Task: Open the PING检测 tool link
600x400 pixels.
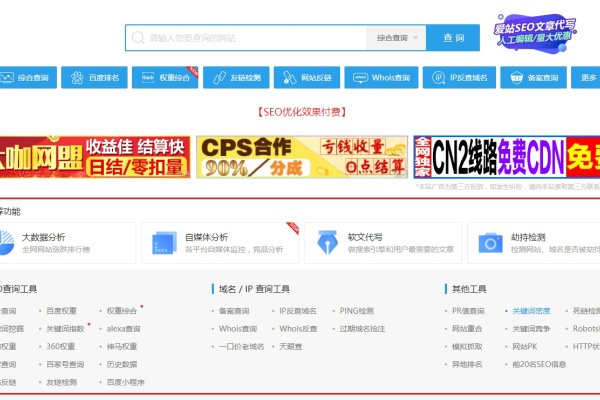Action: [357, 311]
